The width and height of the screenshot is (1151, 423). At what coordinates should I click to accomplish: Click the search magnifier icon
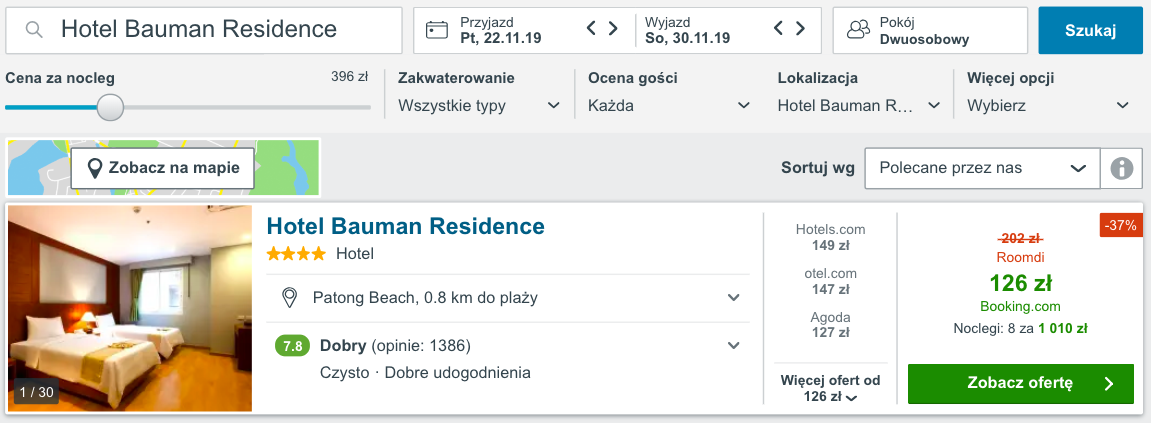(34, 29)
